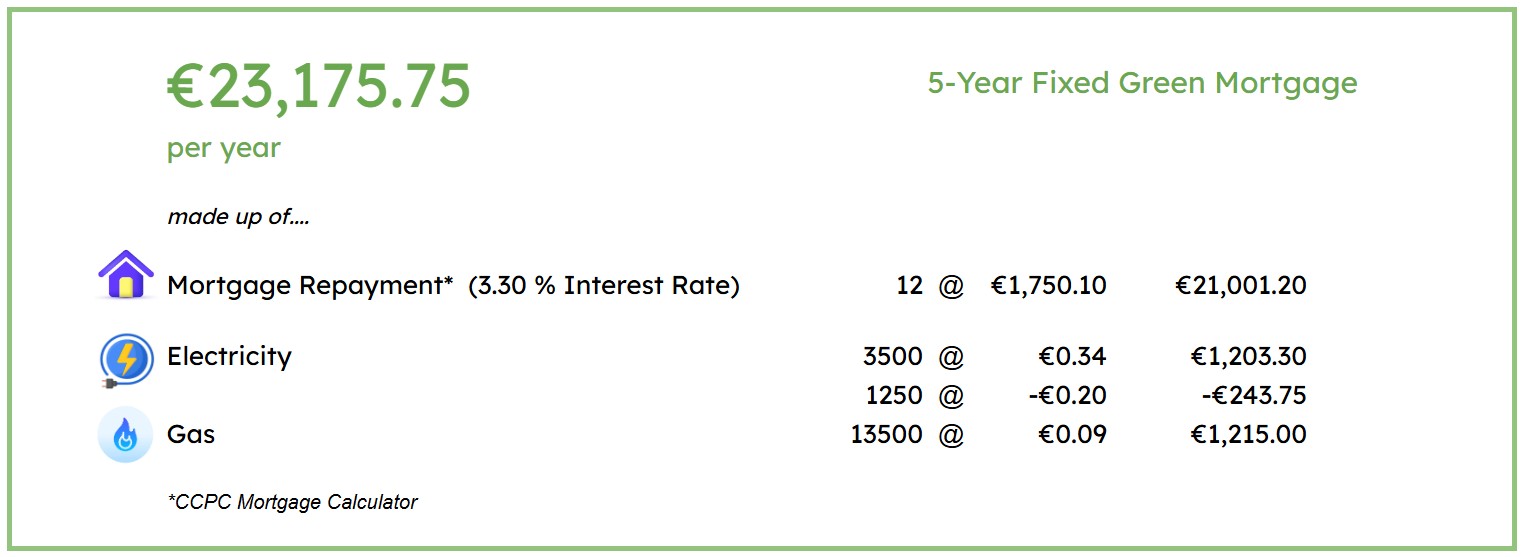This screenshot has width=1523, height=557.
Task: Click the 1250 export units value
Action: pyautogui.click(x=894, y=396)
